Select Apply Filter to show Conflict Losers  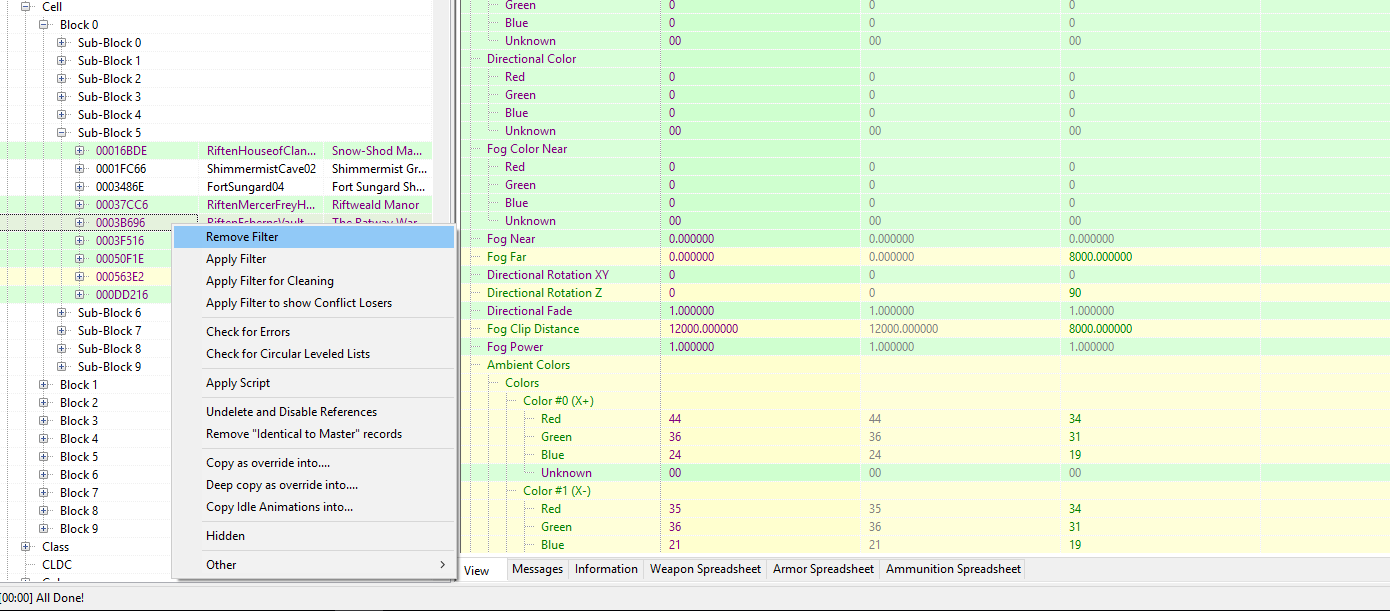click(x=313, y=303)
